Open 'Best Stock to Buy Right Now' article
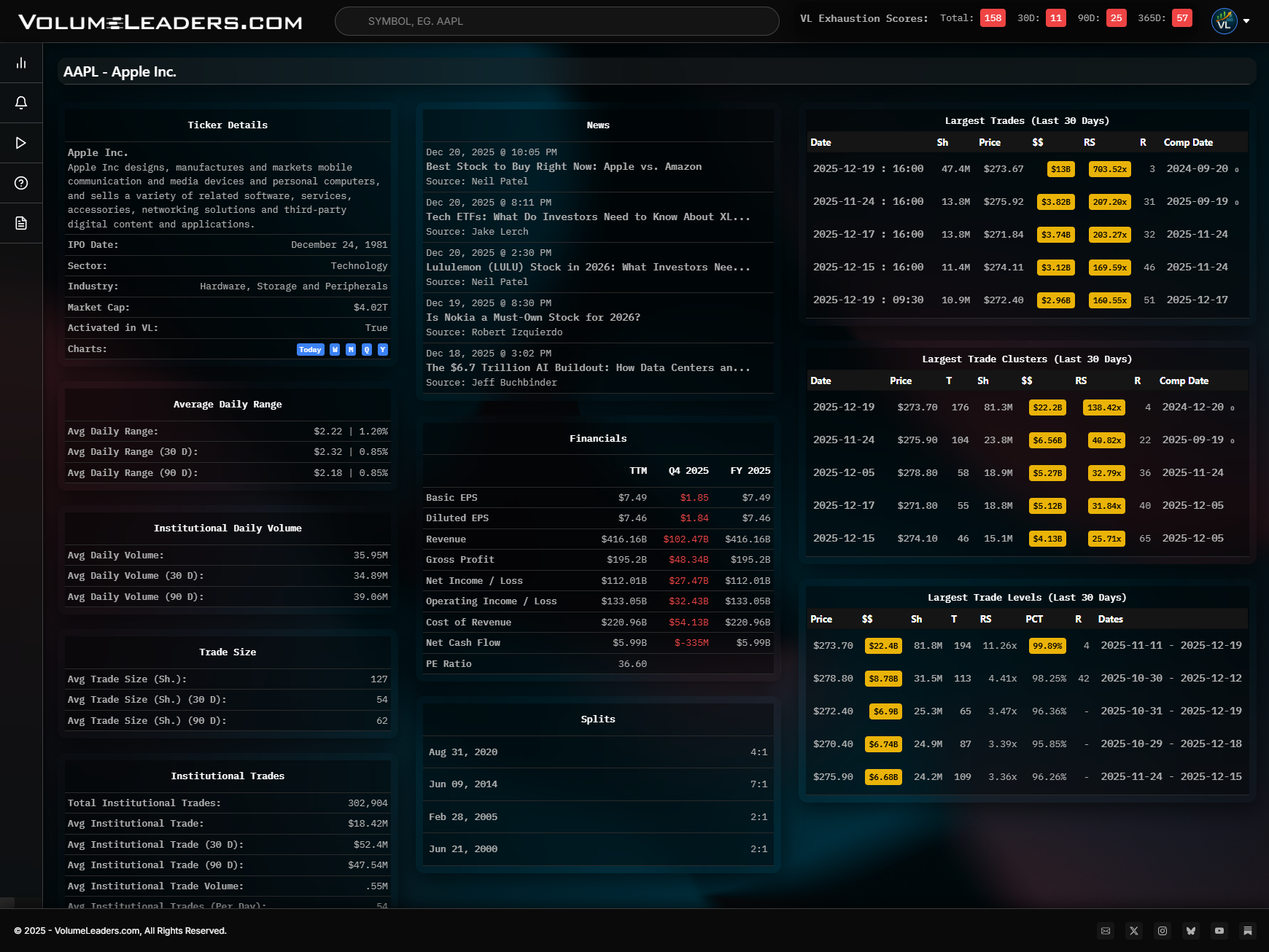Image resolution: width=1269 pixels, height=952 pixels. click(564, 167)
